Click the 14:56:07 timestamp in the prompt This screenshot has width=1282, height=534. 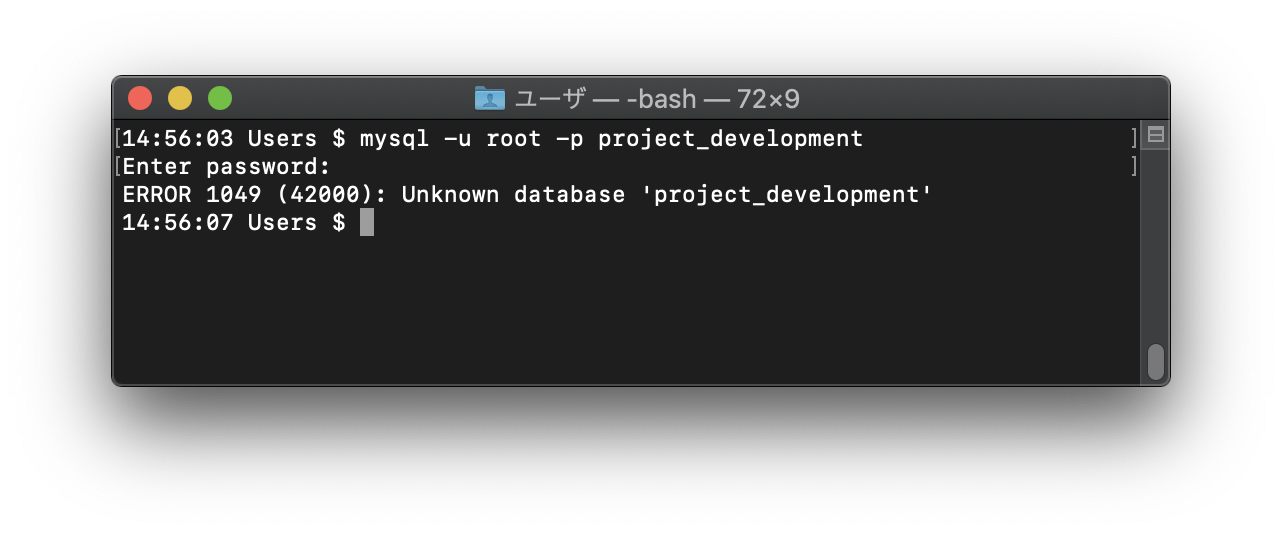pyautogui.click(x=178, y=222)
